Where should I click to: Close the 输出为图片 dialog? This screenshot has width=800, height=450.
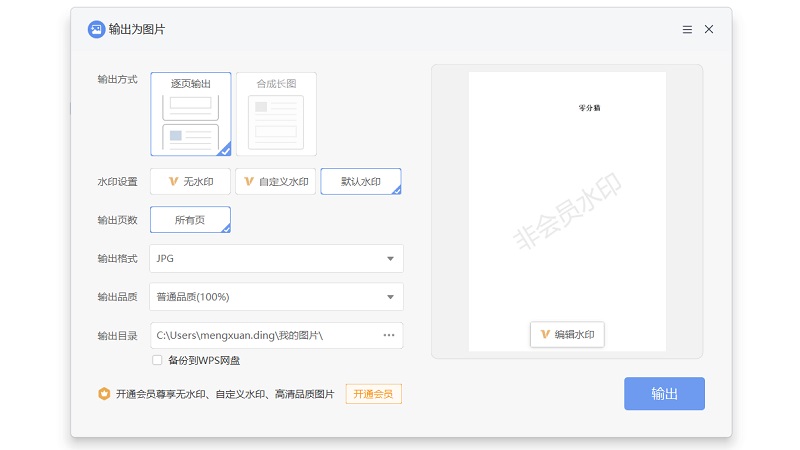click(709, 29)
